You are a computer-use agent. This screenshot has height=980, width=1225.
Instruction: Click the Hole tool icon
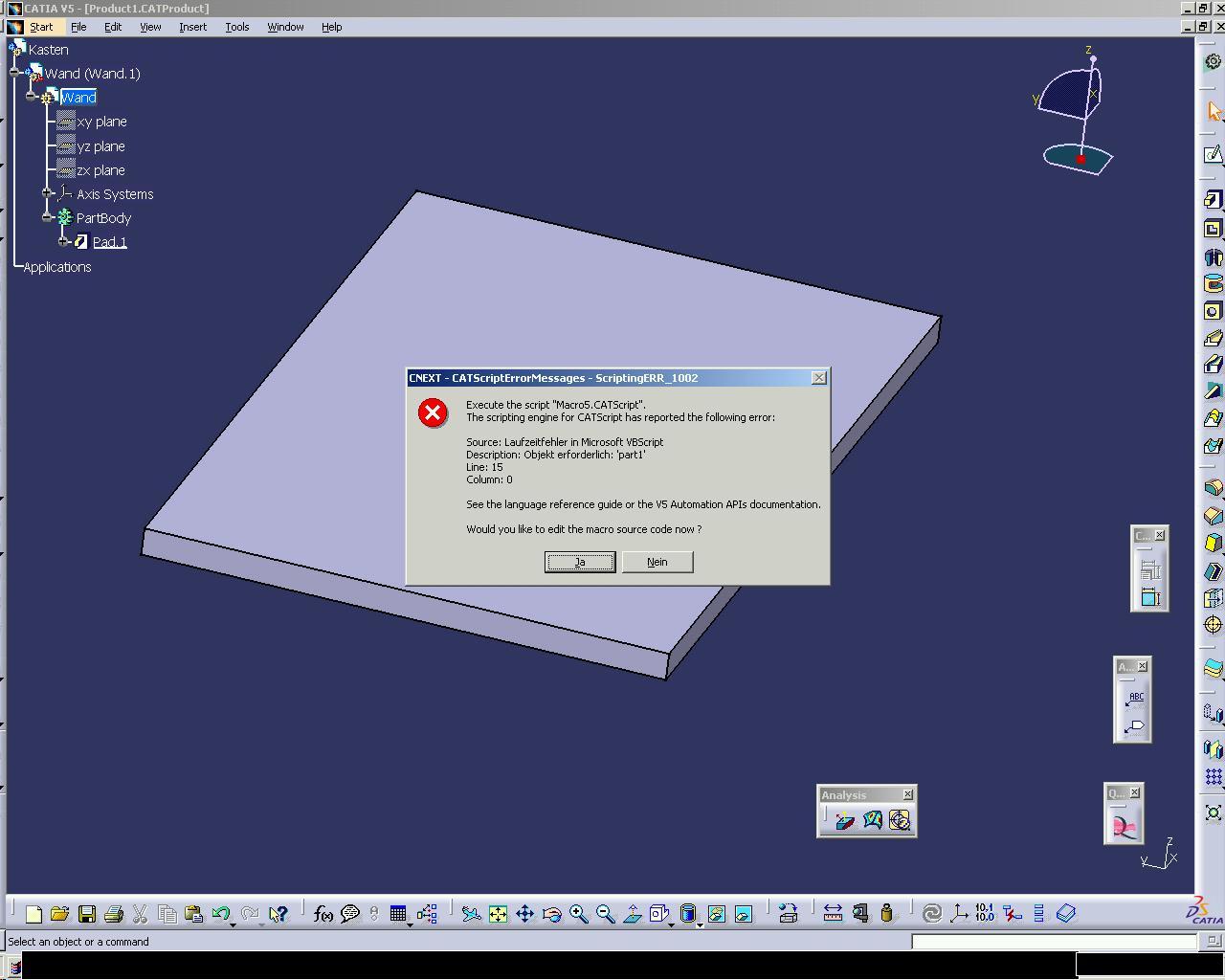click(1214, 311)
